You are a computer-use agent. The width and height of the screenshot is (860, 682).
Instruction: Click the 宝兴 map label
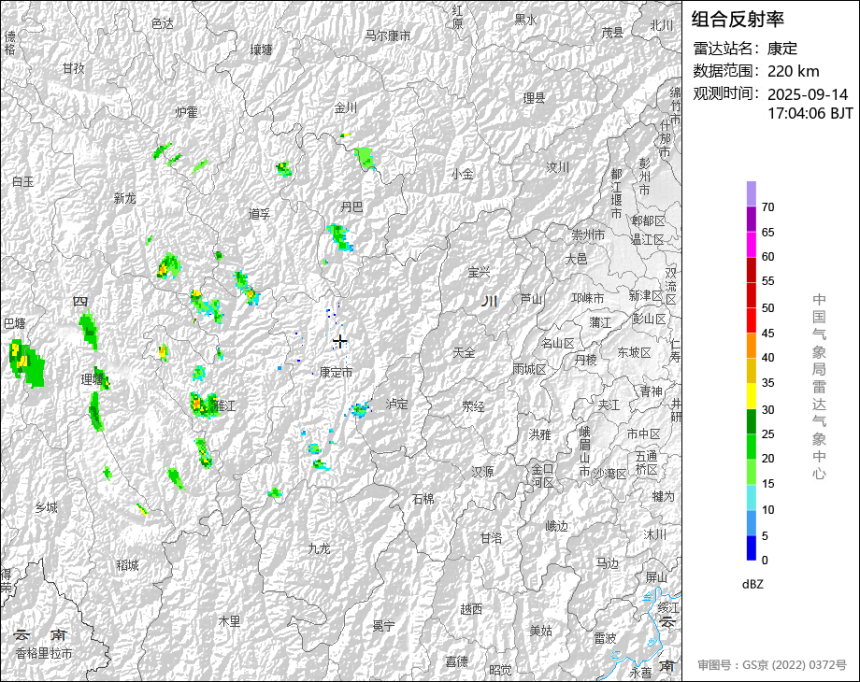479,272
